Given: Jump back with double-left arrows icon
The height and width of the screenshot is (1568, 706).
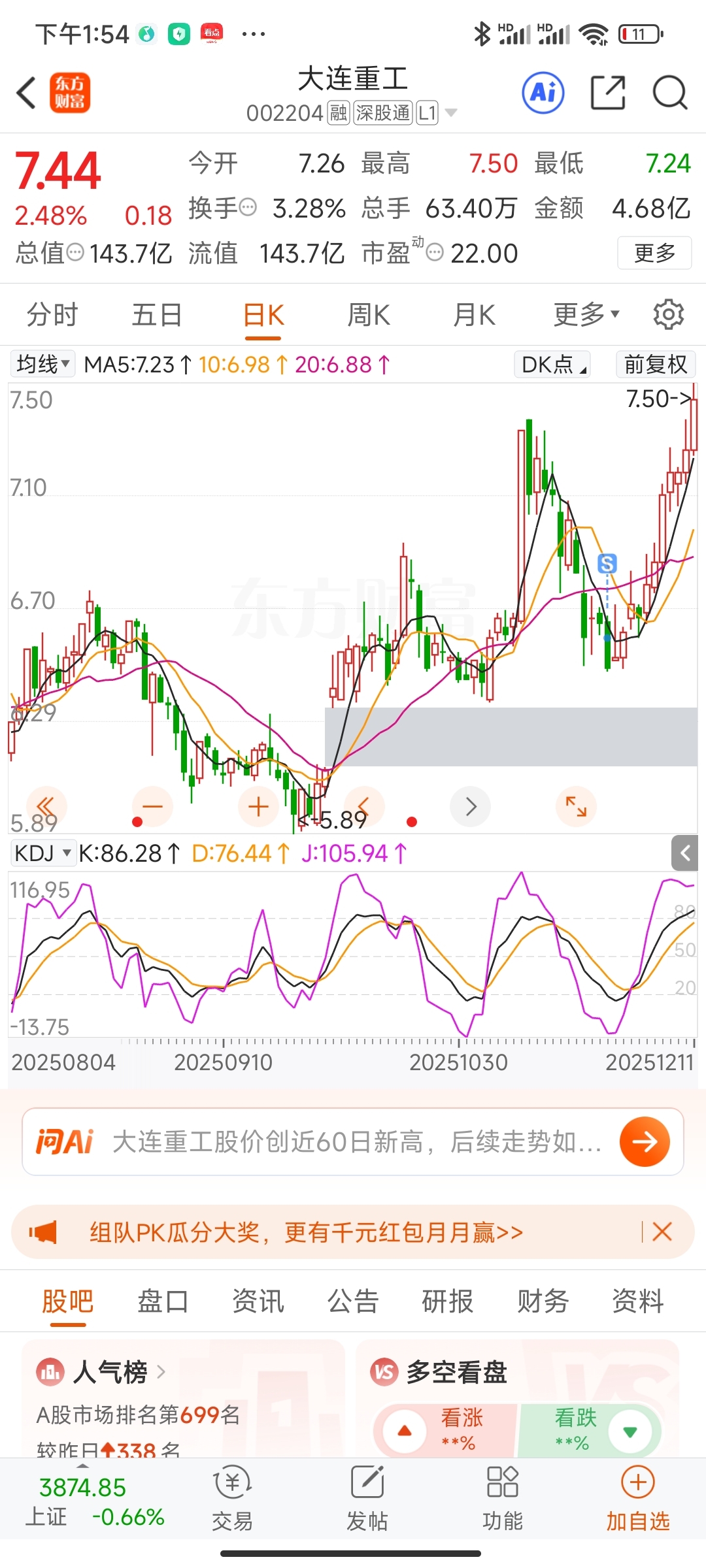Looking at the screenshot, I should click(x=46, y=807).
